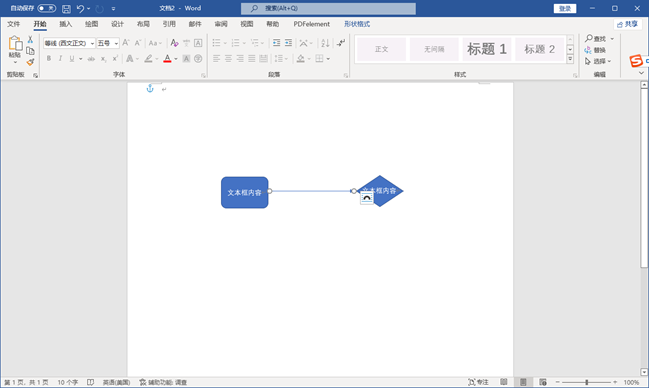Switch to Web Layout view

[x=543, y=382]
